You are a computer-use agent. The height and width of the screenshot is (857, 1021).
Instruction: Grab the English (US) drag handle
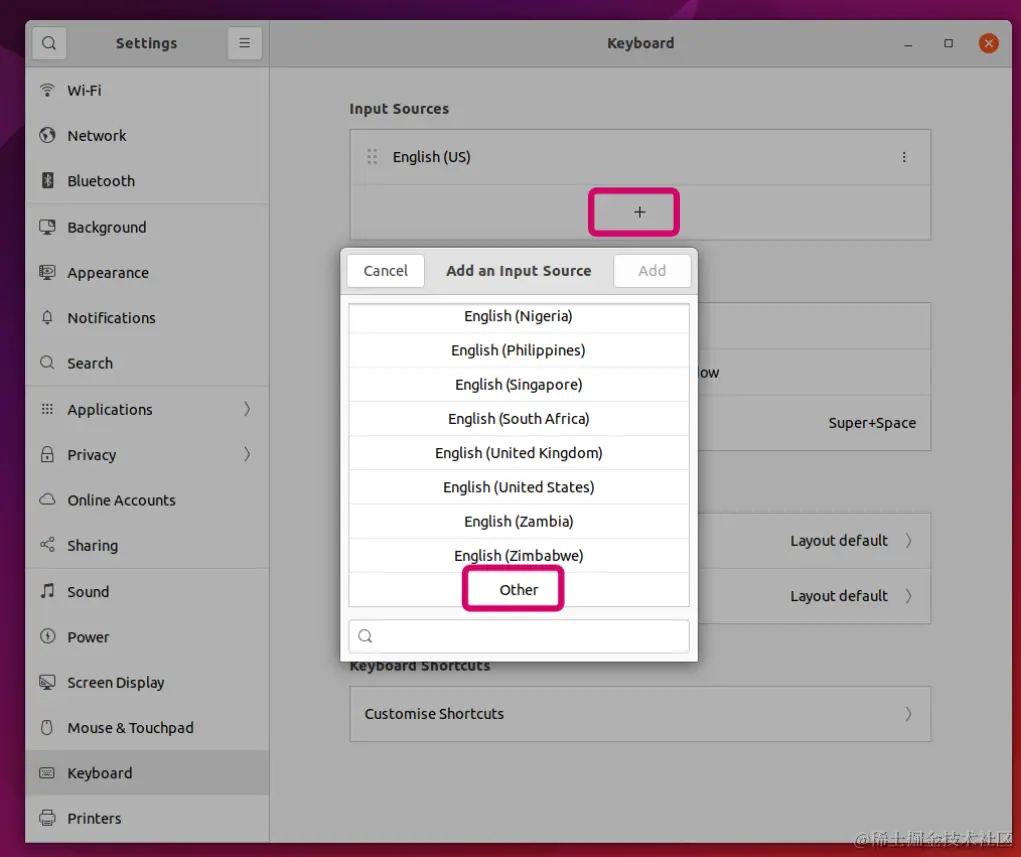pyautogui.click(x=372, y=157)
